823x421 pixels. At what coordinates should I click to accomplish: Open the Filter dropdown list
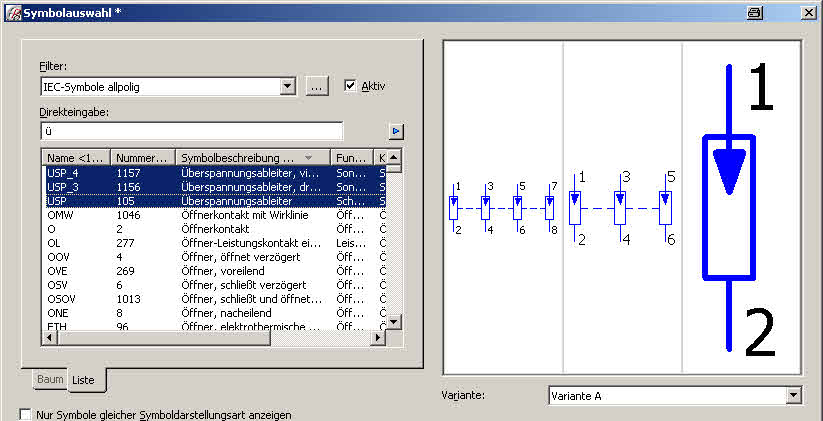pyautogui.click(x=288, y=87)
